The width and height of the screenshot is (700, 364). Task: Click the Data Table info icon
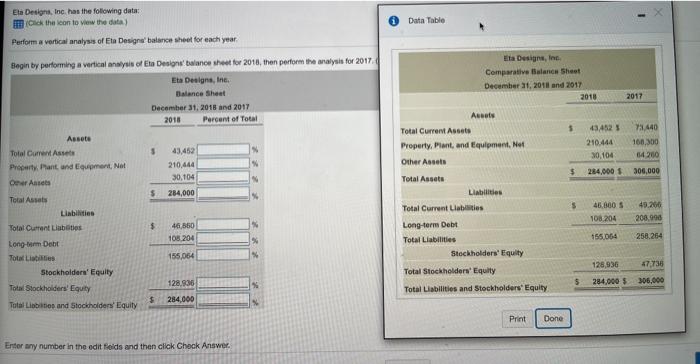tap(393, 21)
